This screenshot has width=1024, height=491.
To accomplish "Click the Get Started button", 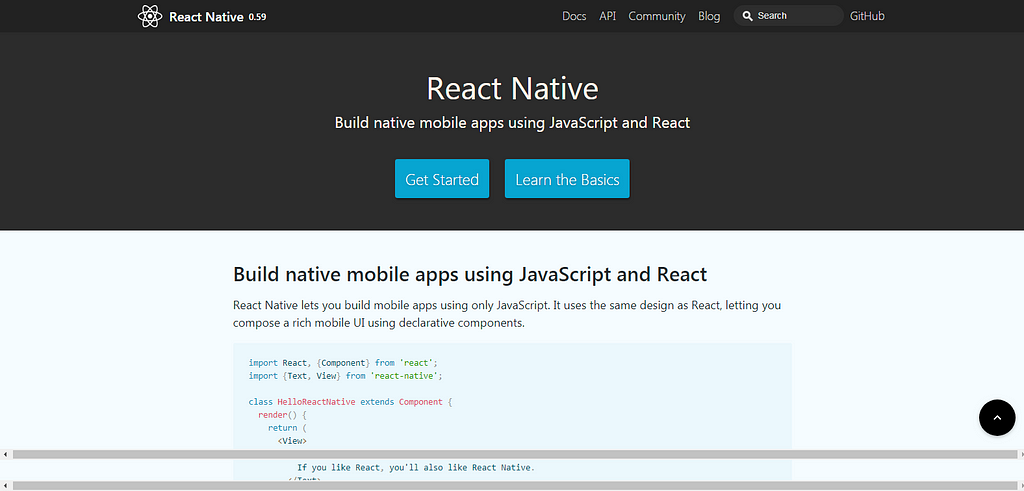I will tap(442, 179).
